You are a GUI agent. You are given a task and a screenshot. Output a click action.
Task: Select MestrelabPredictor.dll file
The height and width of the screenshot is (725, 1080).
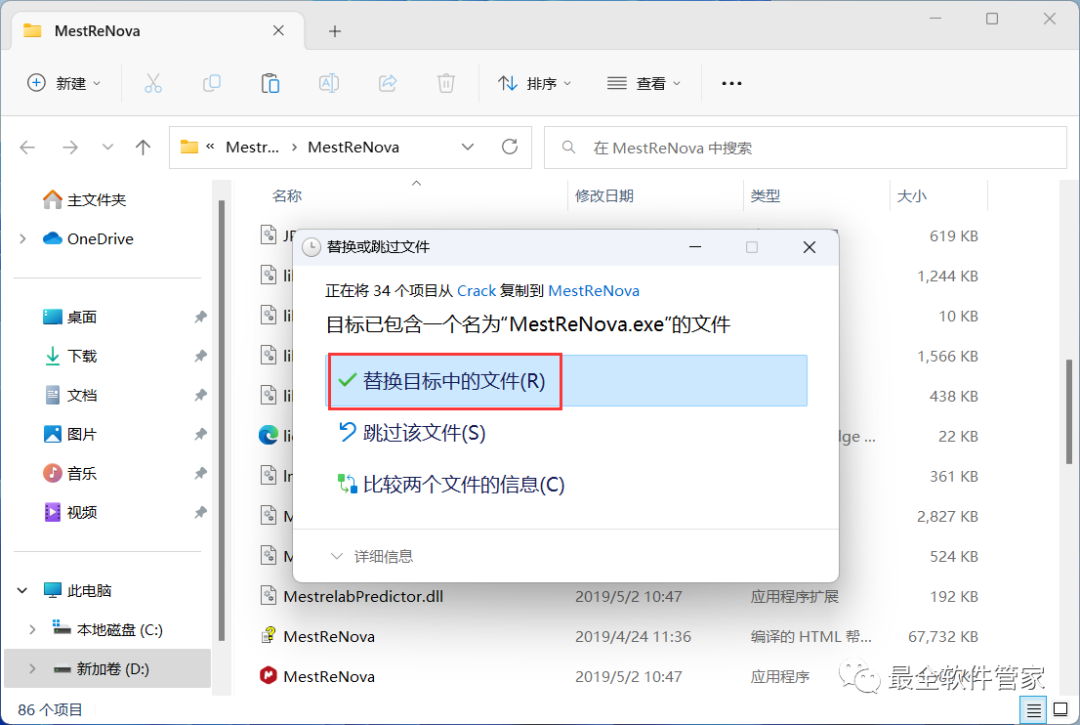coord(363,596)
